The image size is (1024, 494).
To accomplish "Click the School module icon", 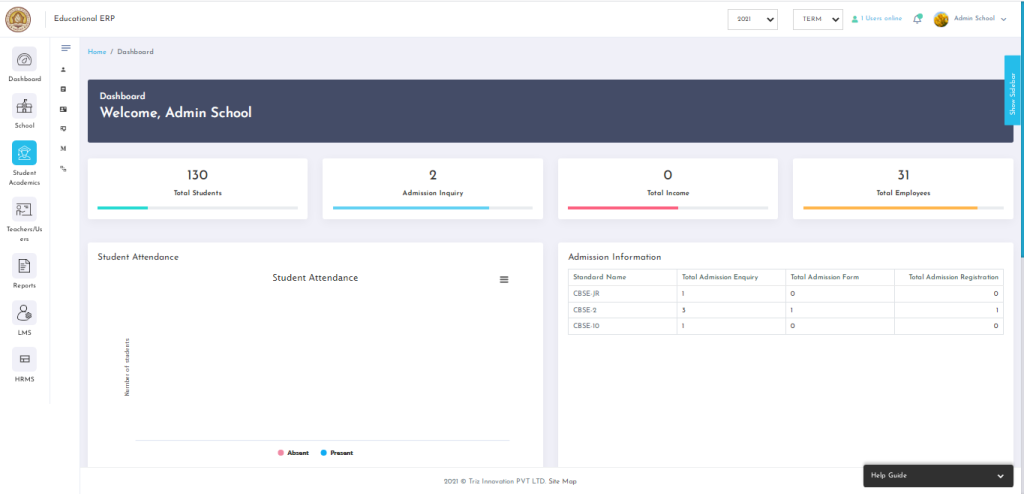I will pyautogui.click(x=25, y=106).
